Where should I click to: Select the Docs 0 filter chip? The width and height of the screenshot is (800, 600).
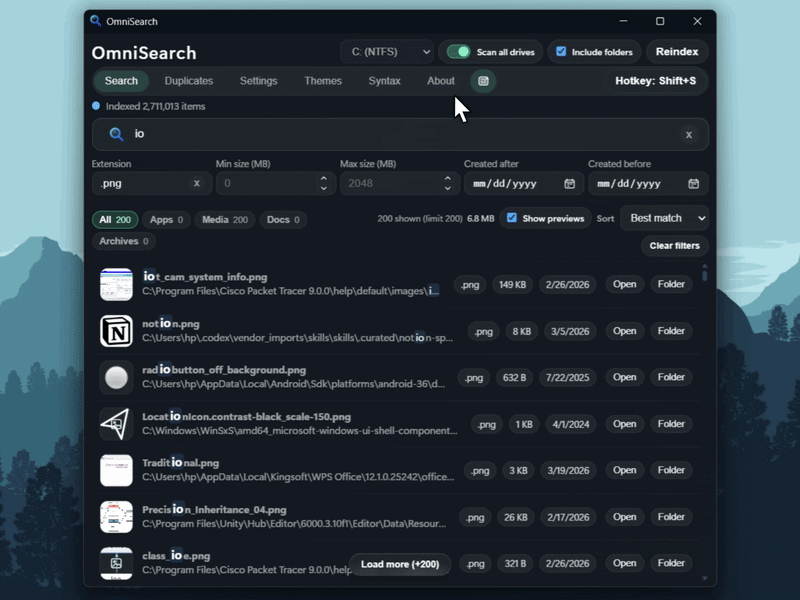point(283,220)
